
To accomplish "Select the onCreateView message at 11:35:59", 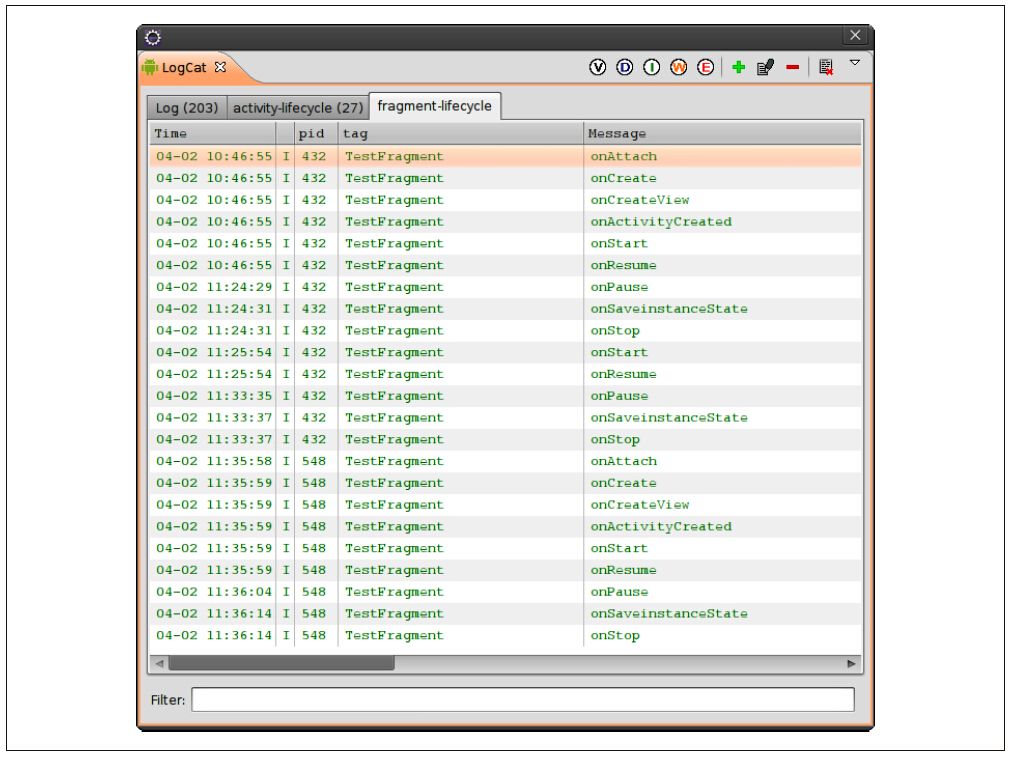I will pos(640,505).
